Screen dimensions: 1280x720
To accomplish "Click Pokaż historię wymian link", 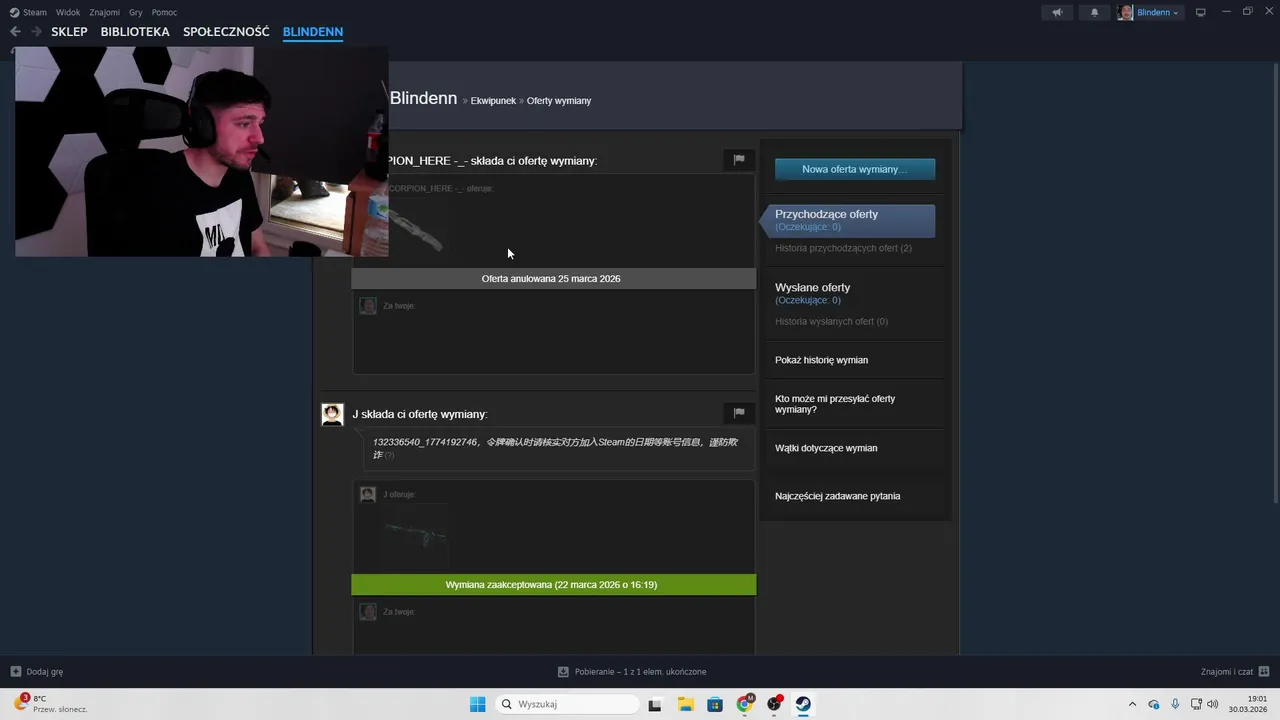I will coord(821,359).
